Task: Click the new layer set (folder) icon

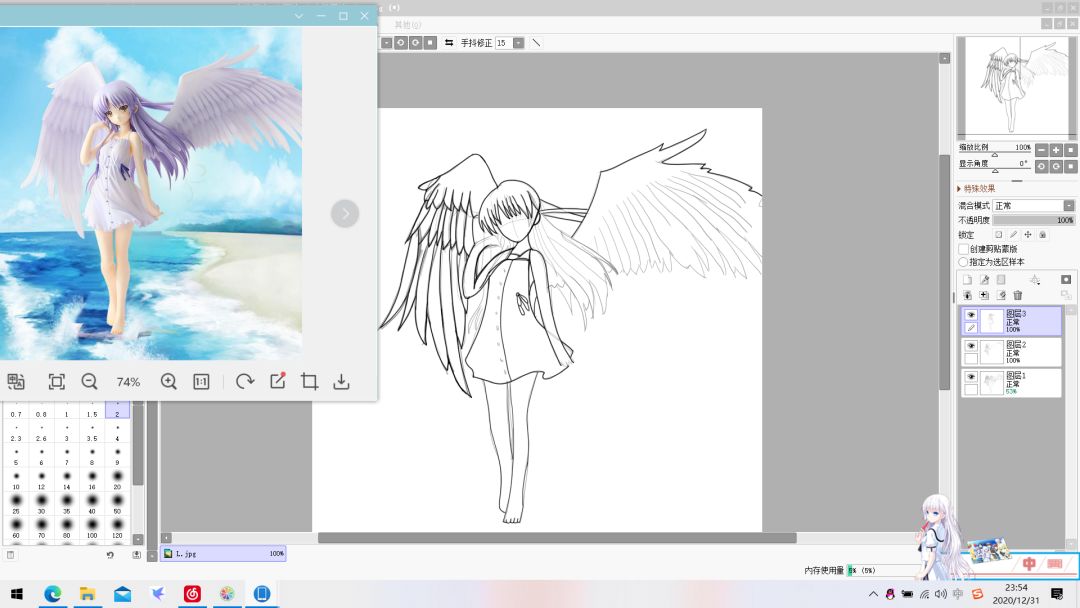Action: 1001,280
